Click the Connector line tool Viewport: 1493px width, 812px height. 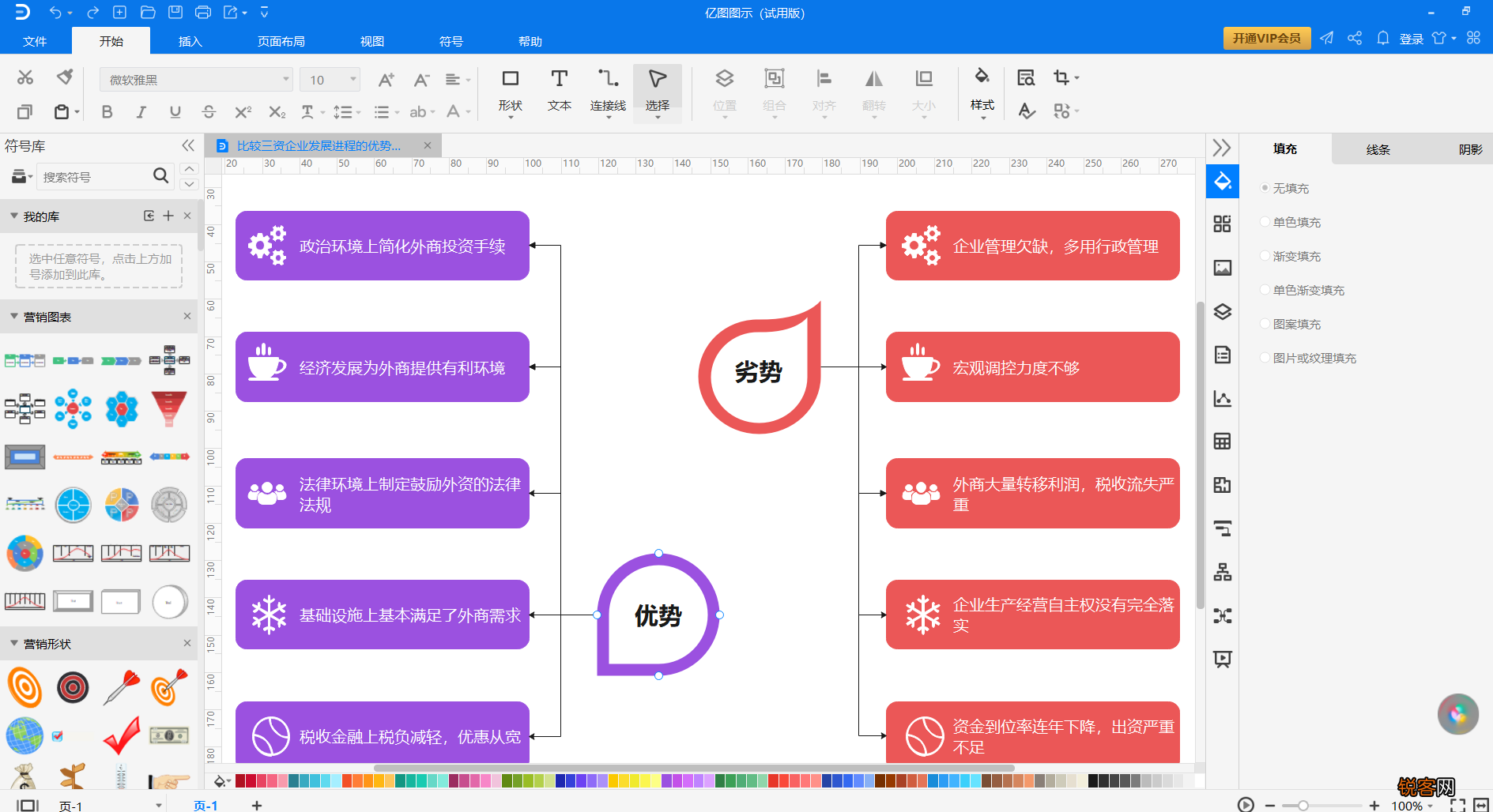608,89
